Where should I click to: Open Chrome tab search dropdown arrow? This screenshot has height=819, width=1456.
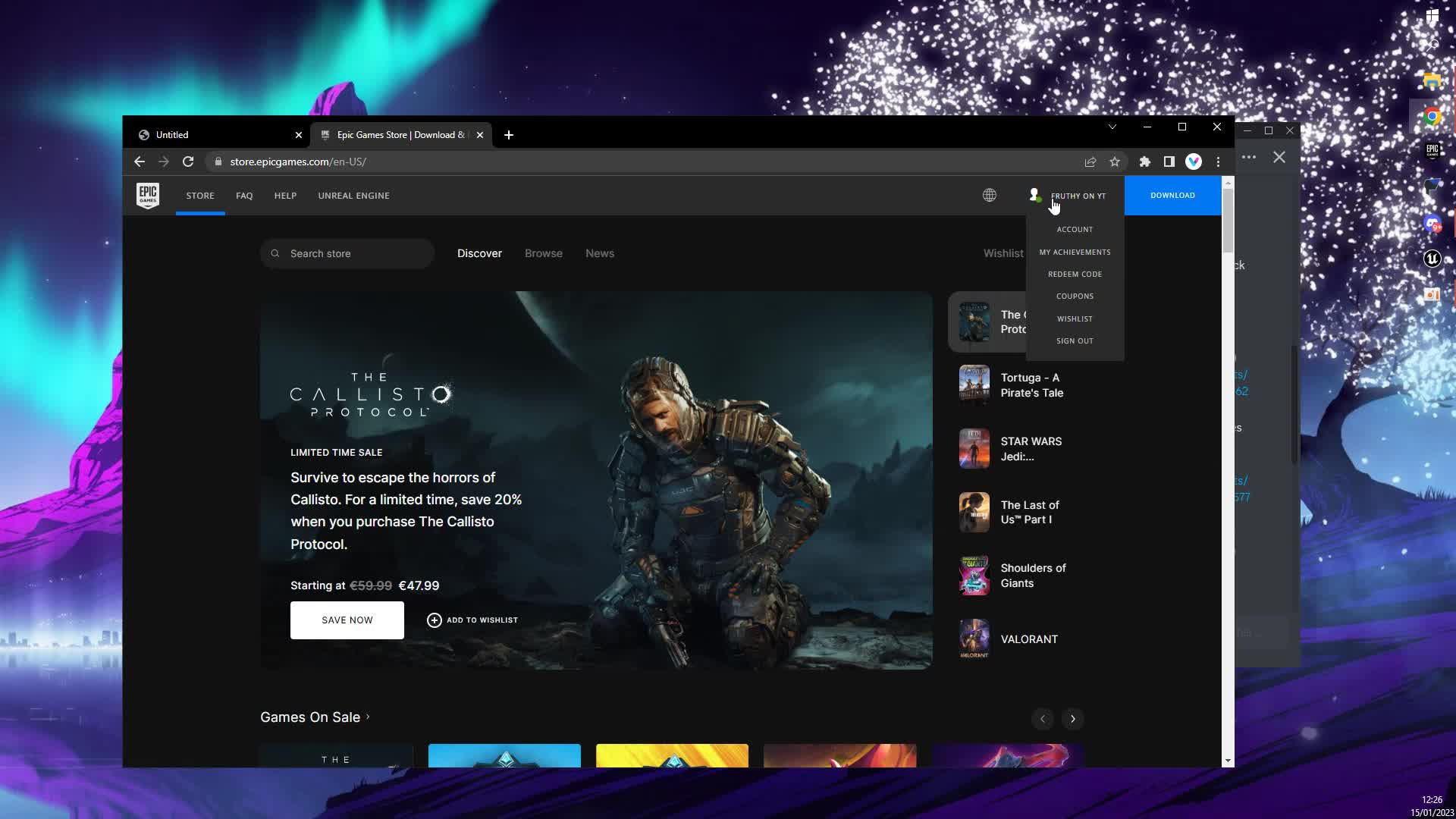point(1112,127)
